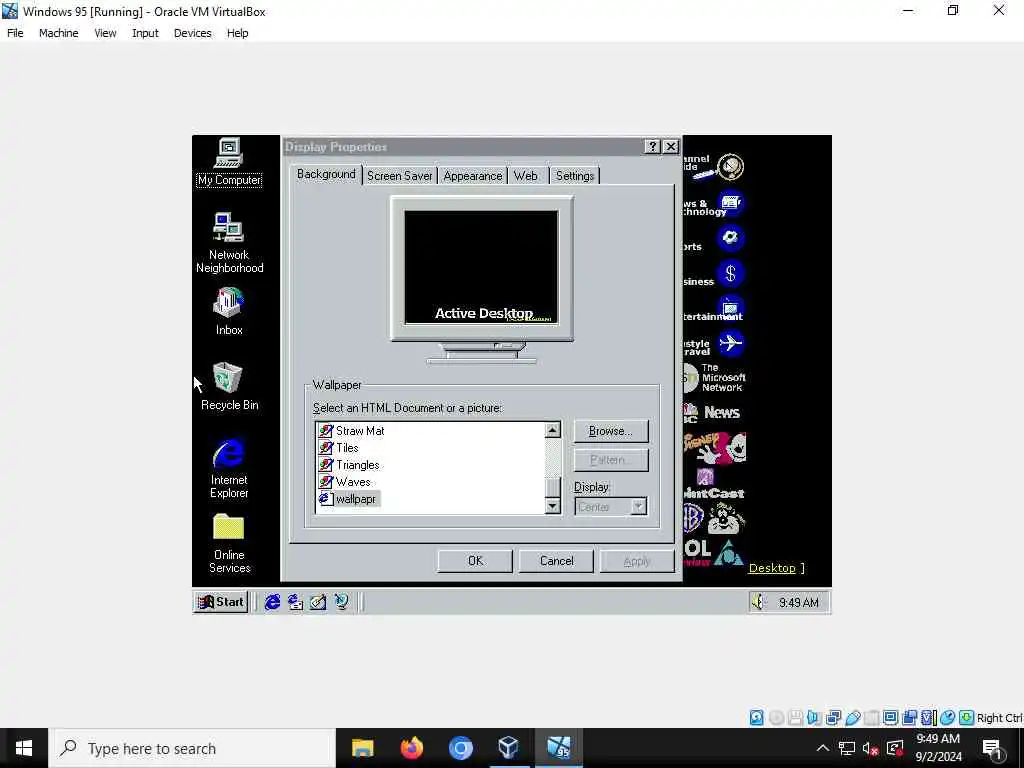Click the View Channels Quick Launch icon
1024x768 pixels.
click(x=341, y=601)
